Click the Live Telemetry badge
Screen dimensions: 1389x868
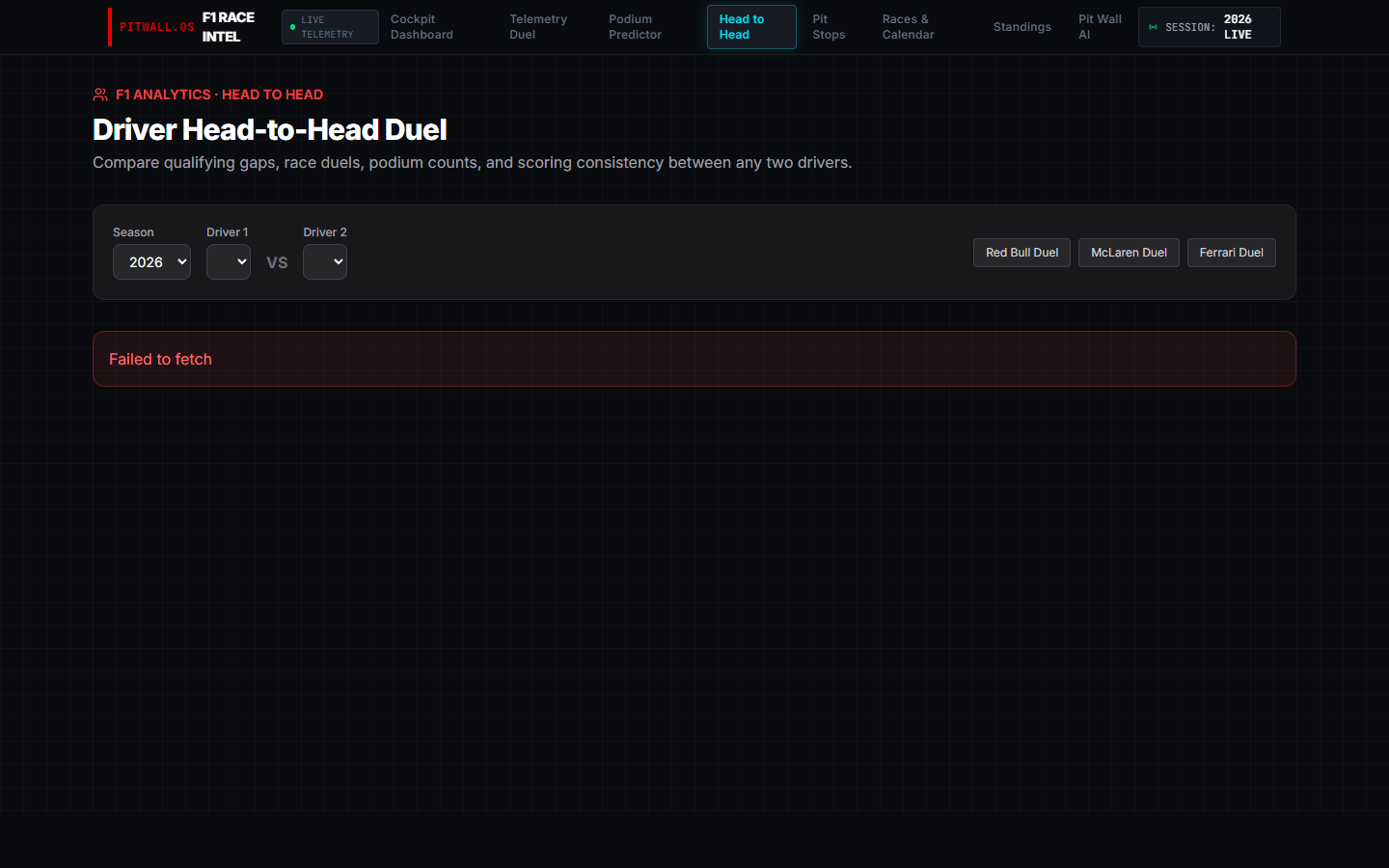[x=330, y=27]
